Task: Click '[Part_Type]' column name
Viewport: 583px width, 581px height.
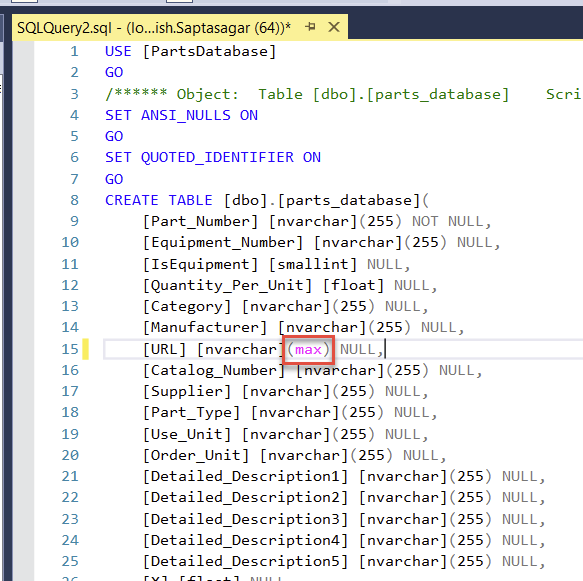Action: click(191, 413)
